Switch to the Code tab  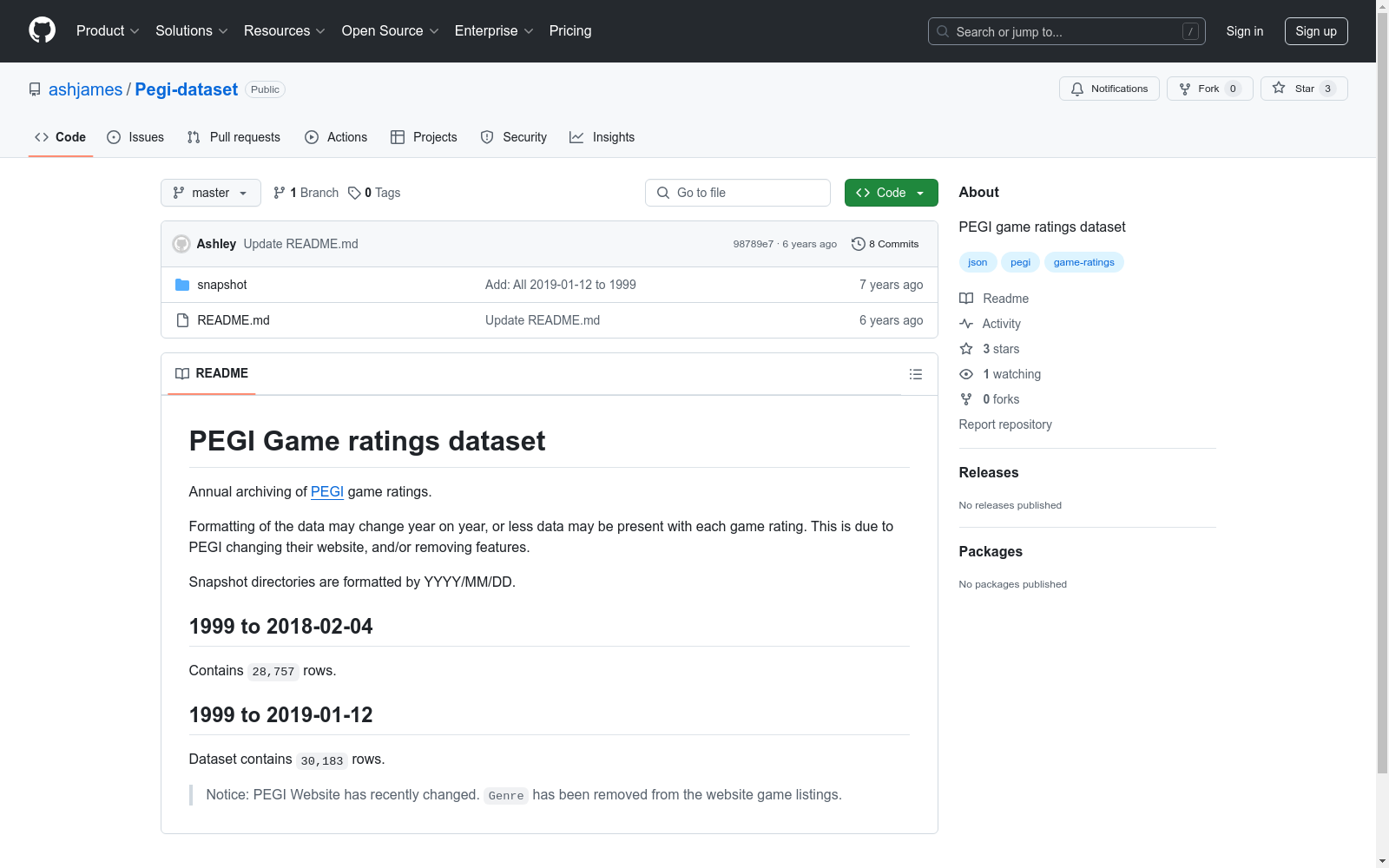point(61,137)
